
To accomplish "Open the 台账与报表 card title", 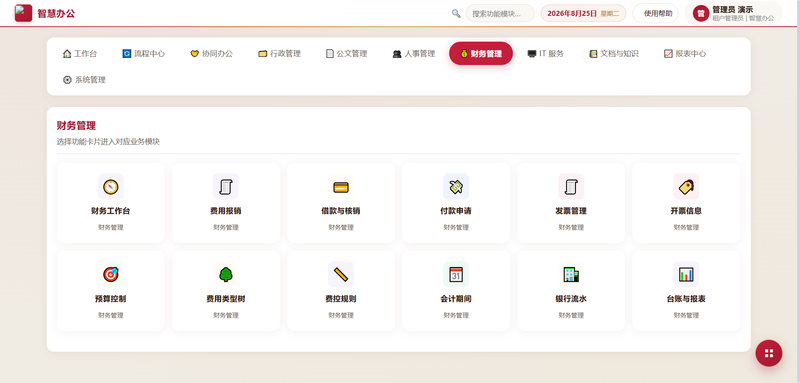I will [x=686, y=299].
